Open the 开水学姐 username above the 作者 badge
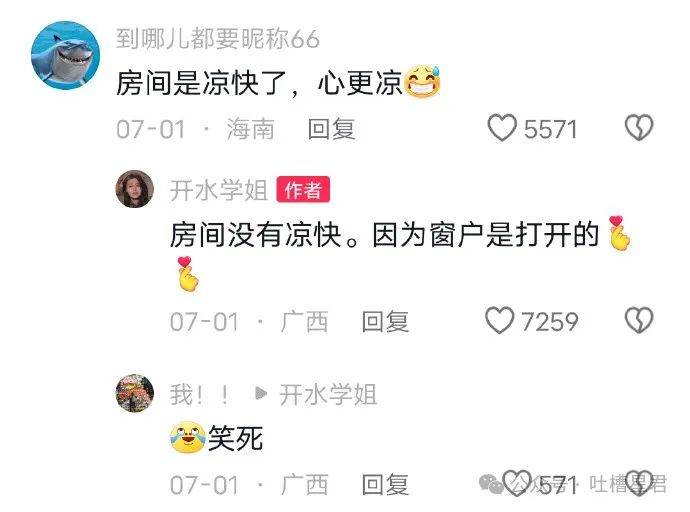 click(x=219, y=190)
